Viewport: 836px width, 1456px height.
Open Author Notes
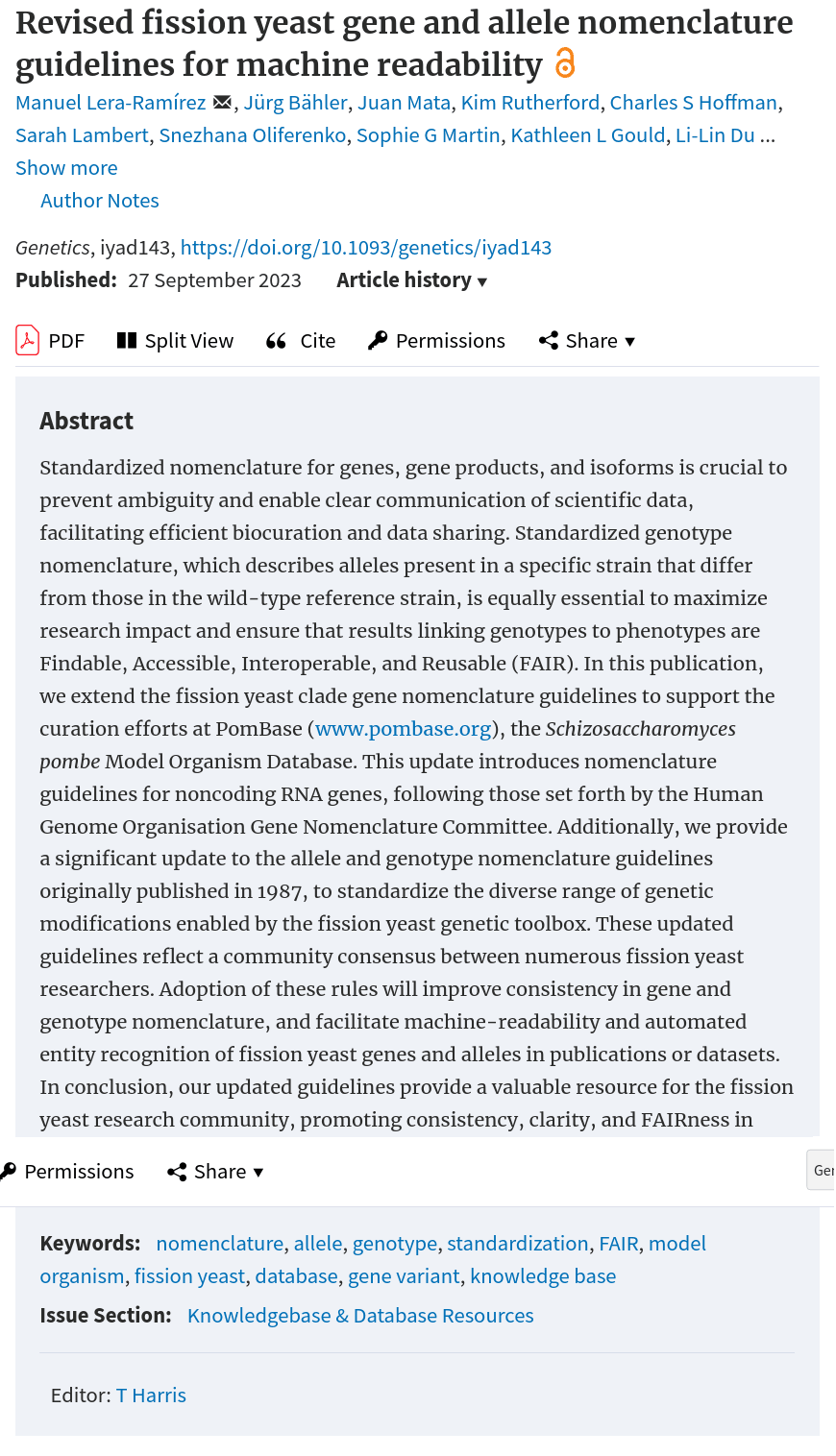(100, 200)
